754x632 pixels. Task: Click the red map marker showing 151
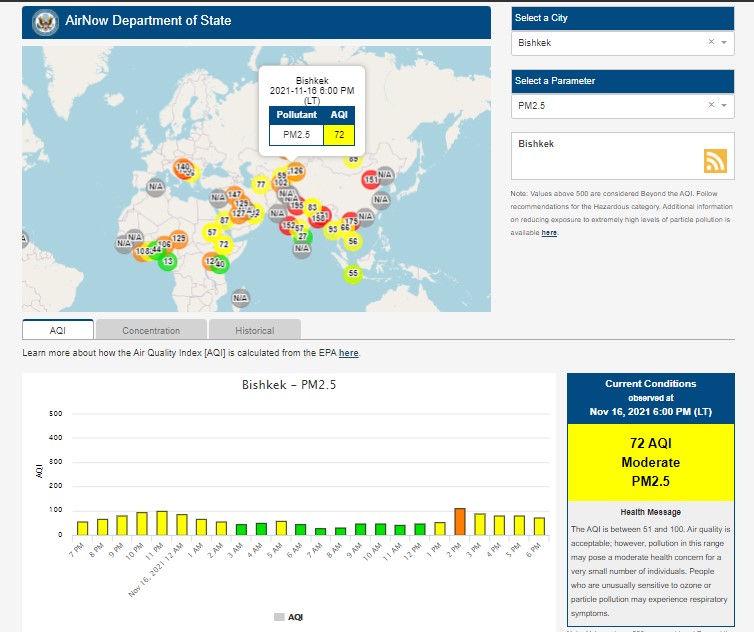pos(370,179)
